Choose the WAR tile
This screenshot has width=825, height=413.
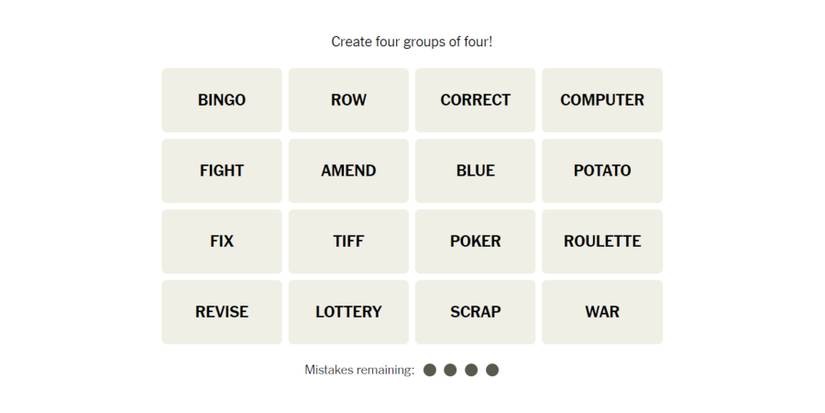(x=602, y=312)
